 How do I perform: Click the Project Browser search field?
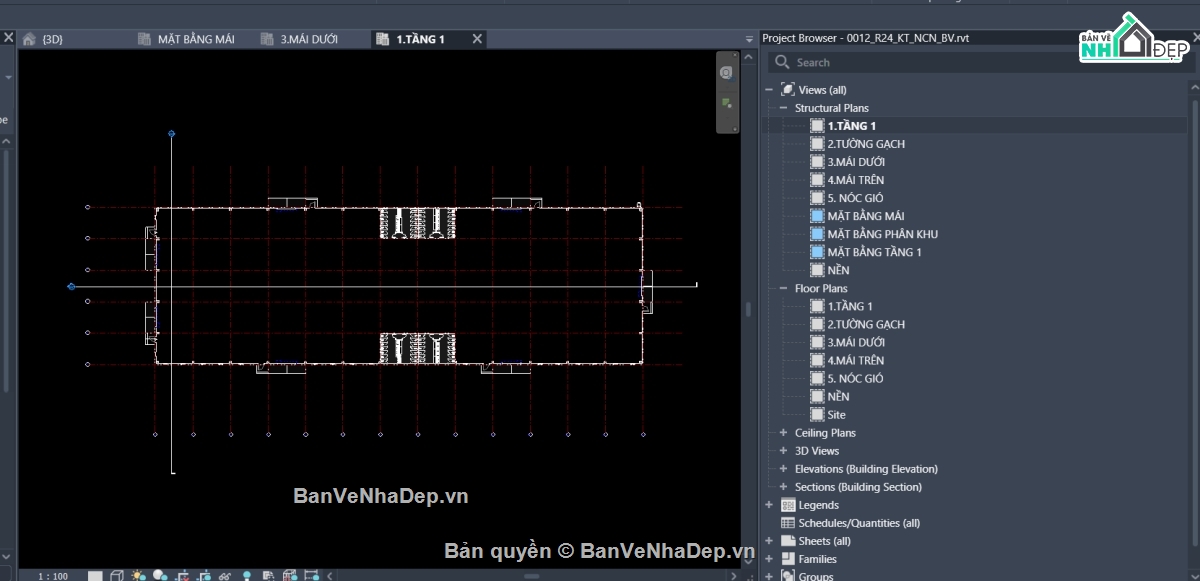978,62
